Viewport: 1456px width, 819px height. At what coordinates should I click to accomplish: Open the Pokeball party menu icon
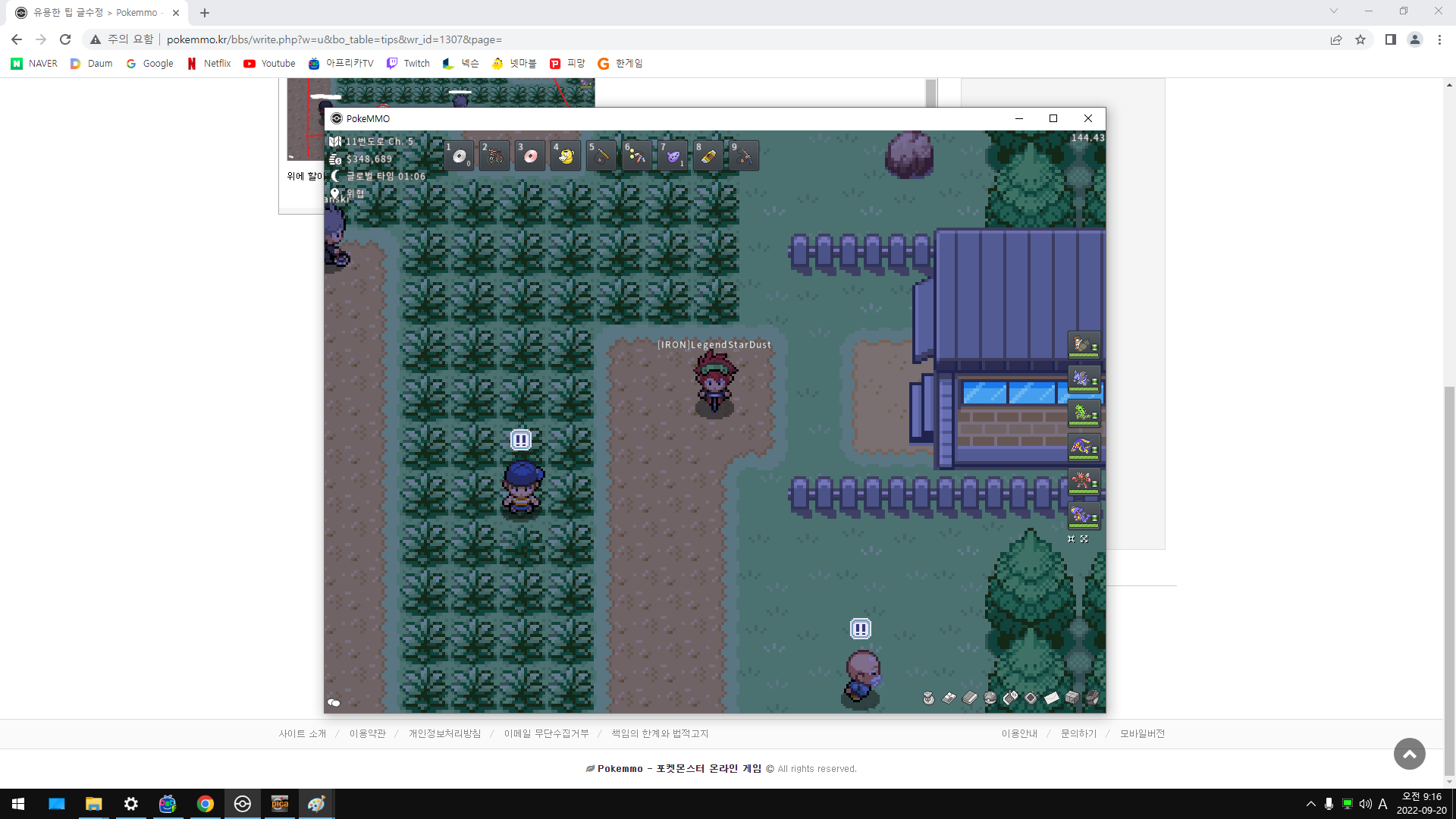tap(990, 698)
